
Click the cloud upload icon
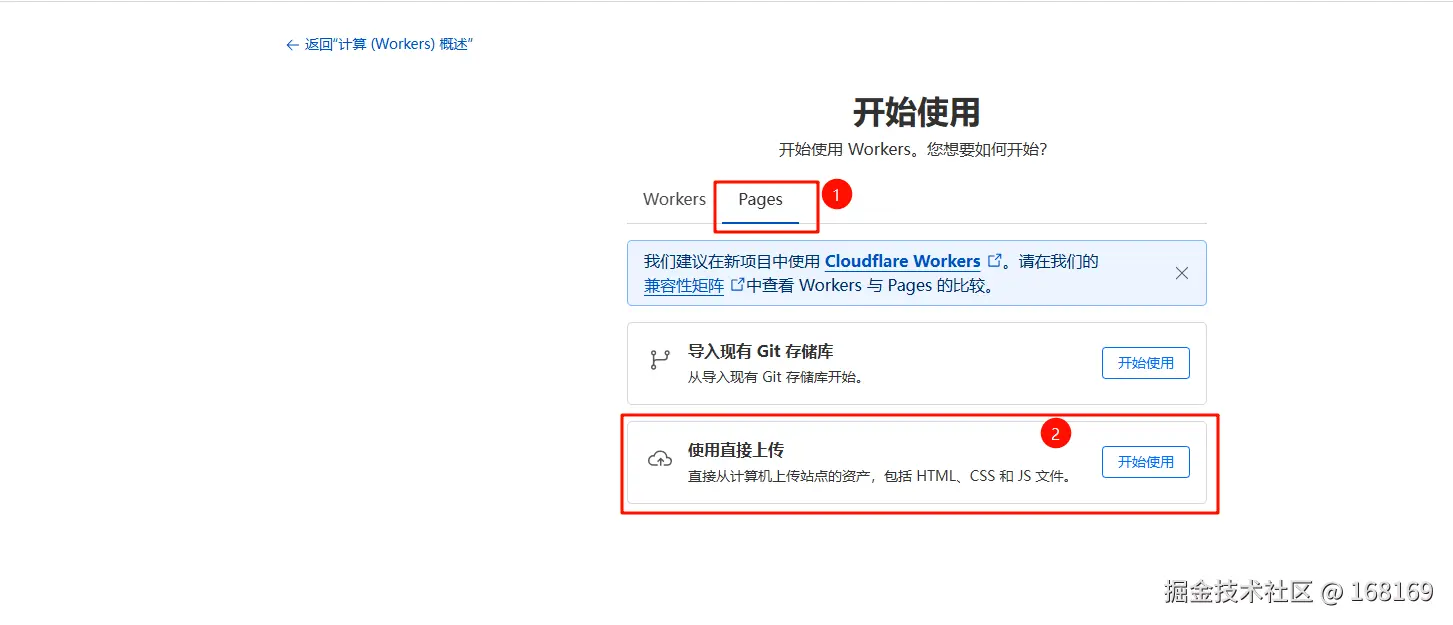tap(660, 459)
